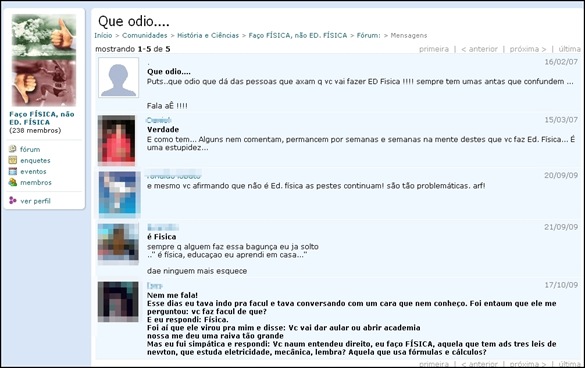Open author name above Verdade post
This screenshot has height=368, width=585.
(x=159, y=120)
